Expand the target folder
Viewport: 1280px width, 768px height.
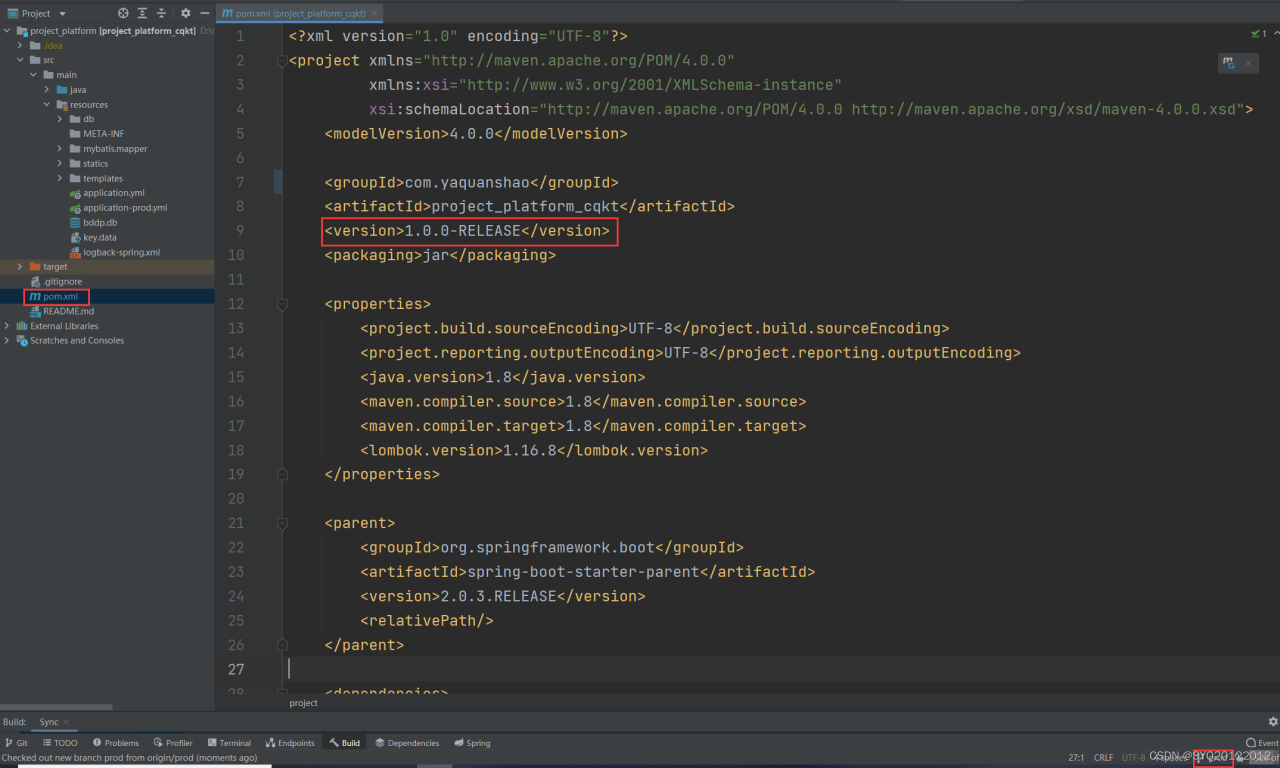pos(21,267)
